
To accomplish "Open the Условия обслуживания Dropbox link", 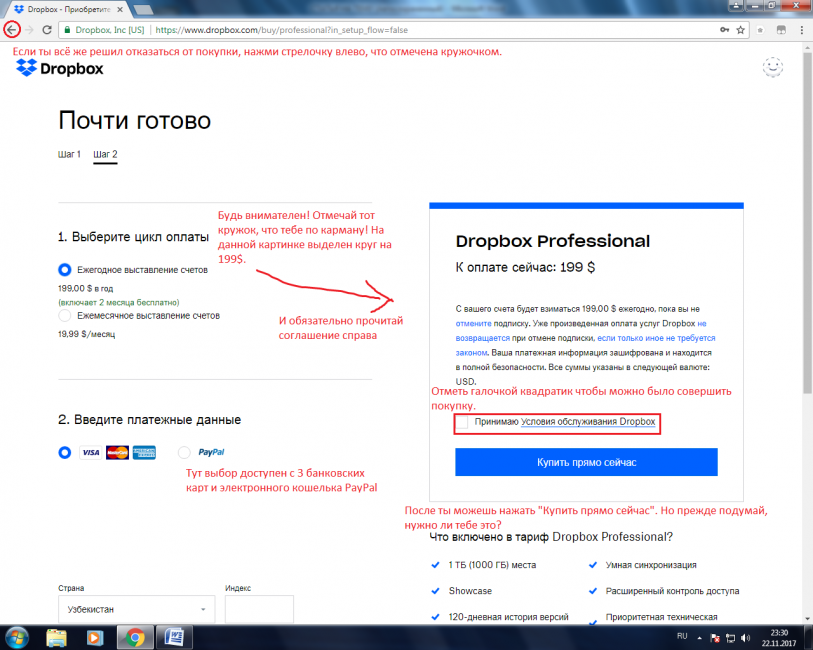I will pos(588,421).
